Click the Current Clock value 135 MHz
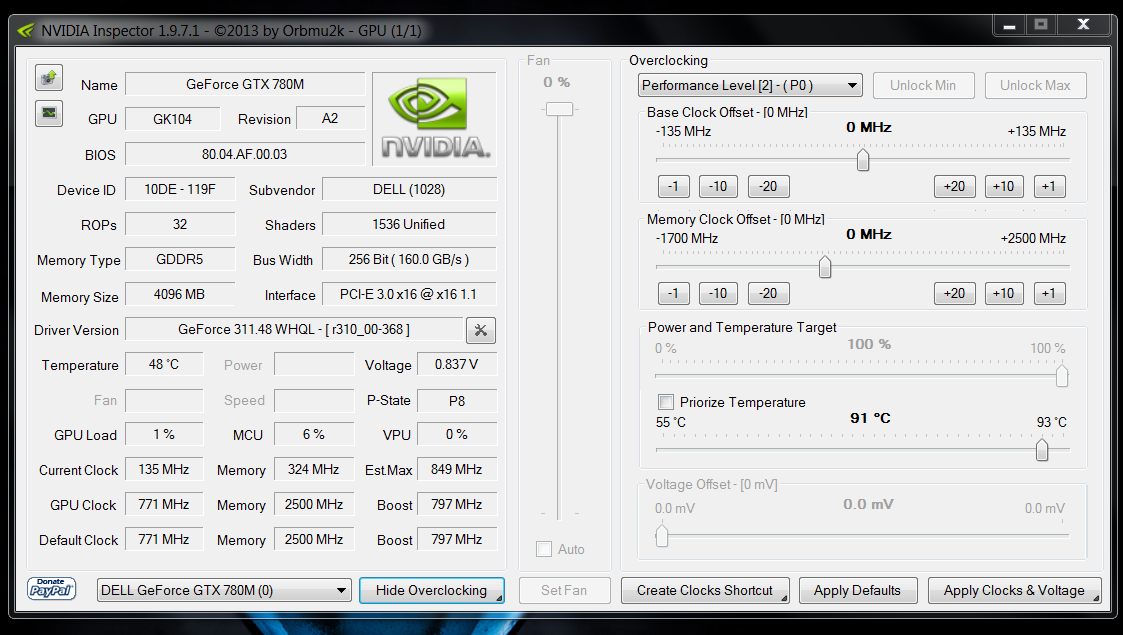Screen dimensions: 1123x635 (164, 469)
